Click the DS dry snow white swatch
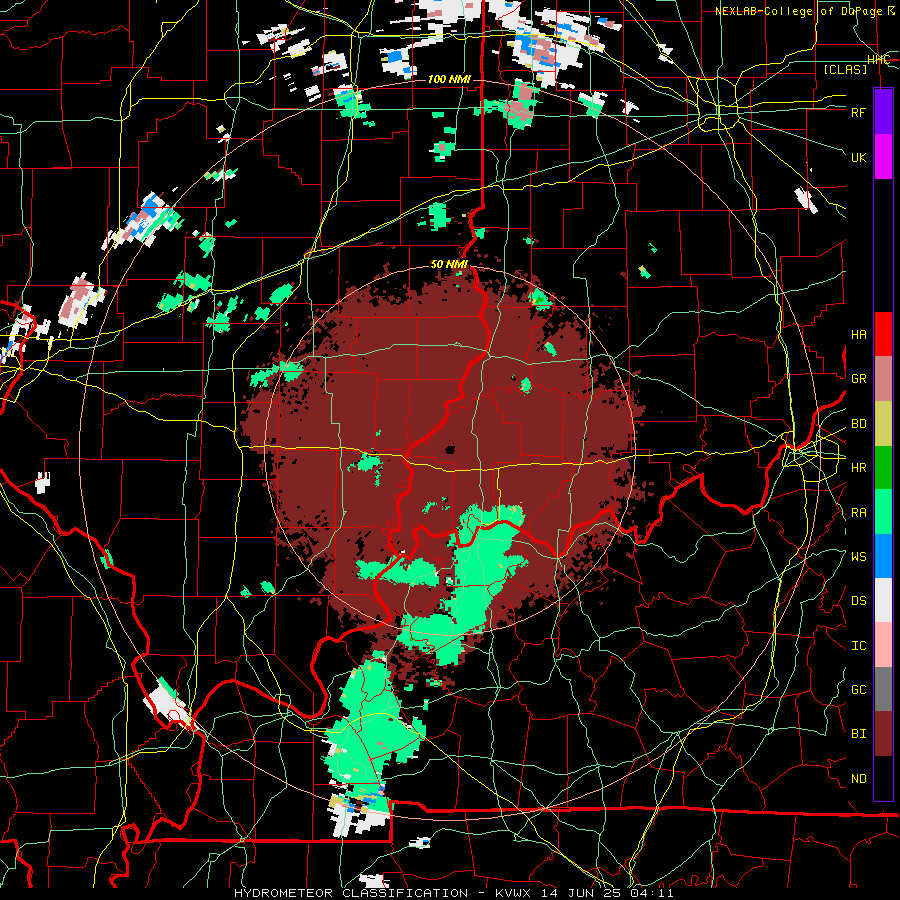The image size is (900, 900). 883,600
